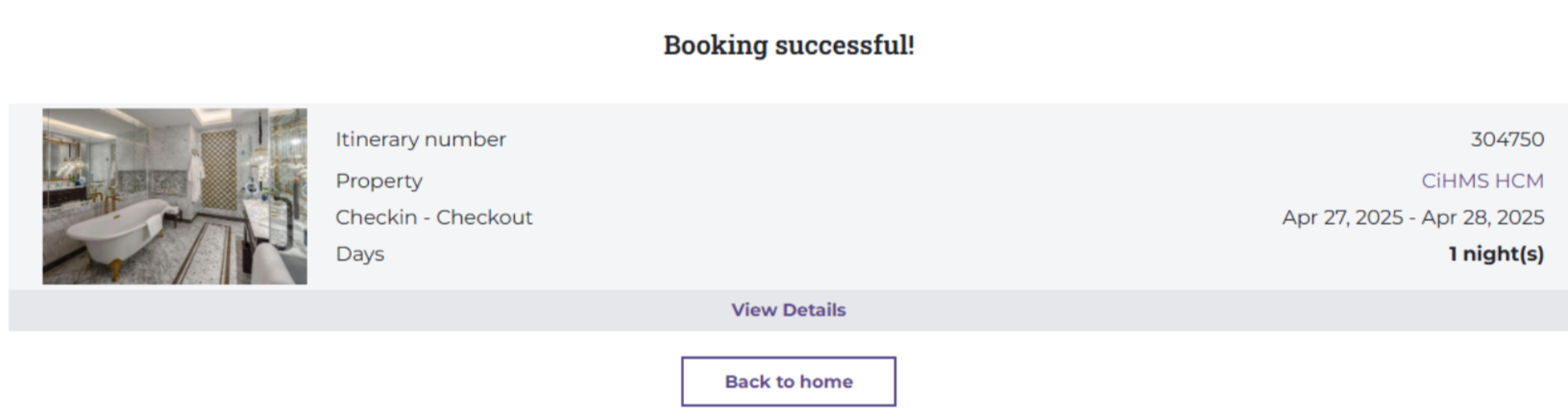
Task: Click the word Booking in the heading
Action: coord(715,45)
